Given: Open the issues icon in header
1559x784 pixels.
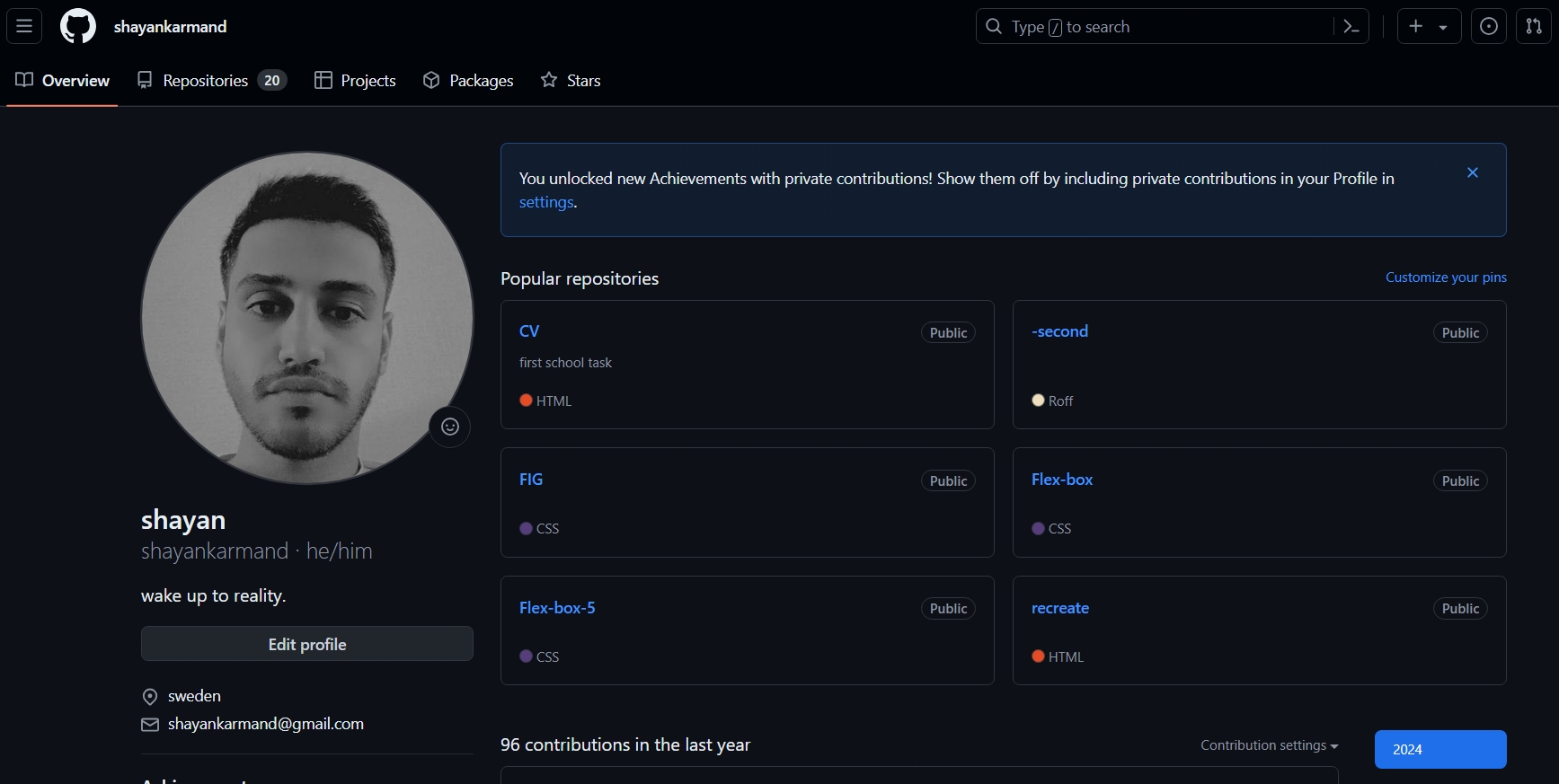Looking at the screenshot, I should [1489, 26].
